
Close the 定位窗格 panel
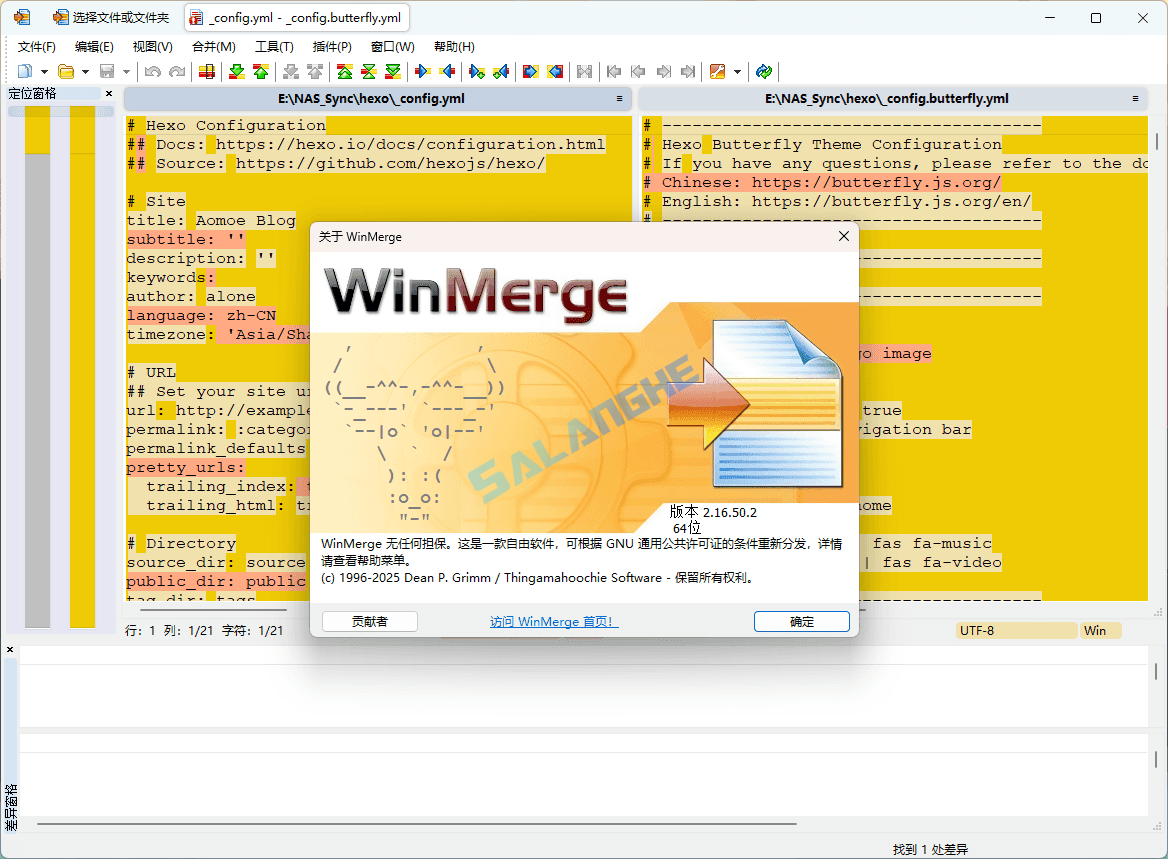point(108,93)
